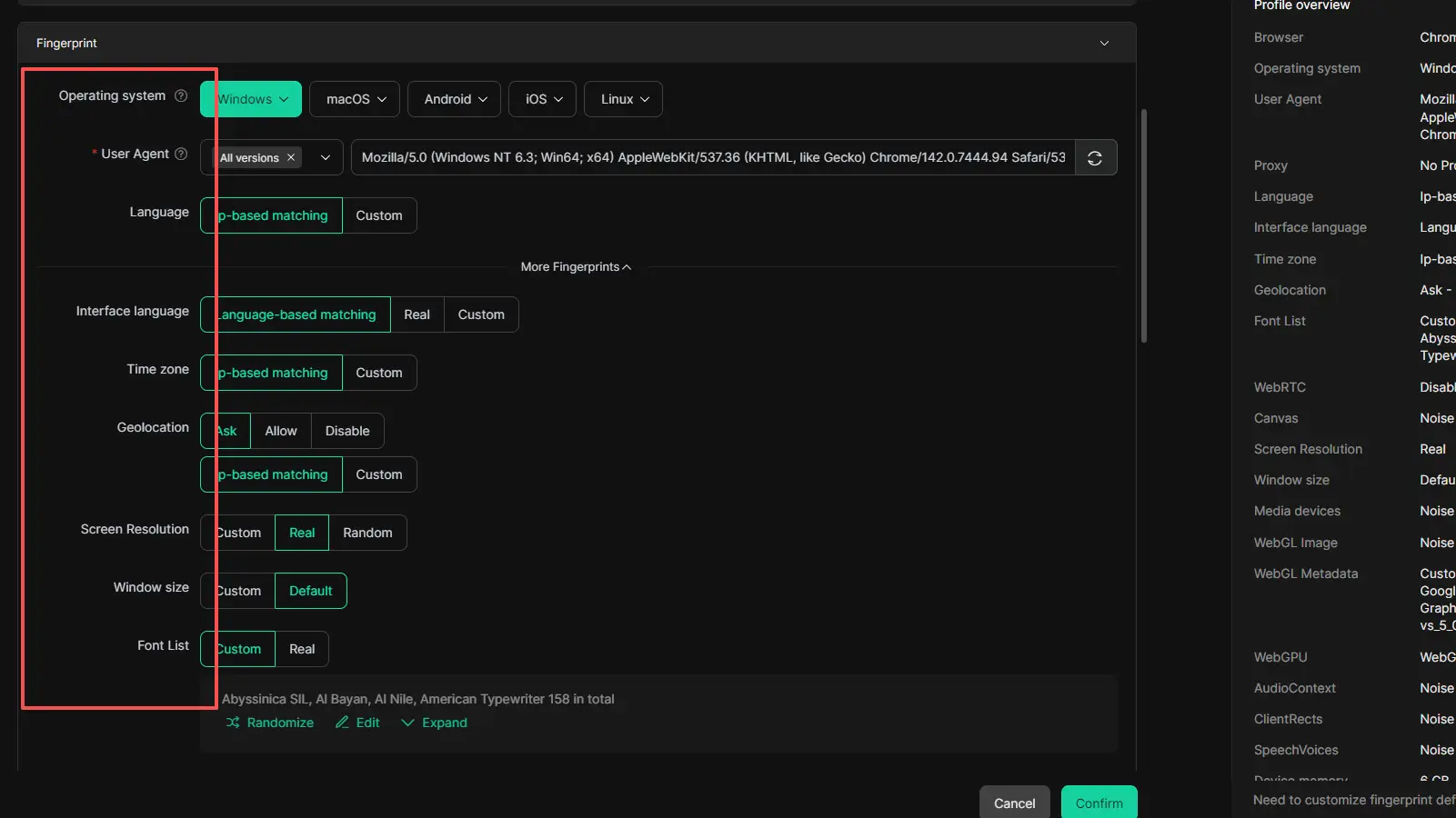Open the Android version dropdown
This screenshot has height=818, width=1456.
point(455,99)
